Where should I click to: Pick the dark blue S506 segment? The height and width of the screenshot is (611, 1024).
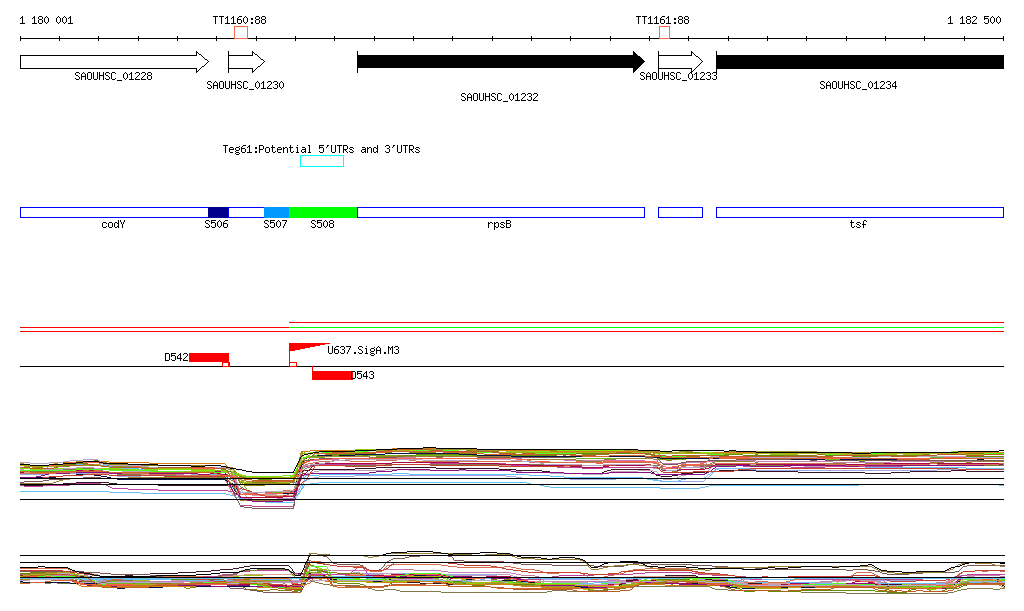coord(218,212)
